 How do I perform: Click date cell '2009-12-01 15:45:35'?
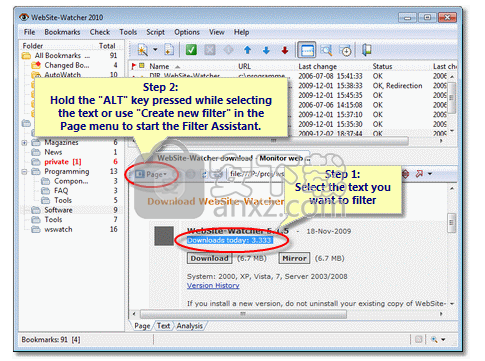[330, 95]
